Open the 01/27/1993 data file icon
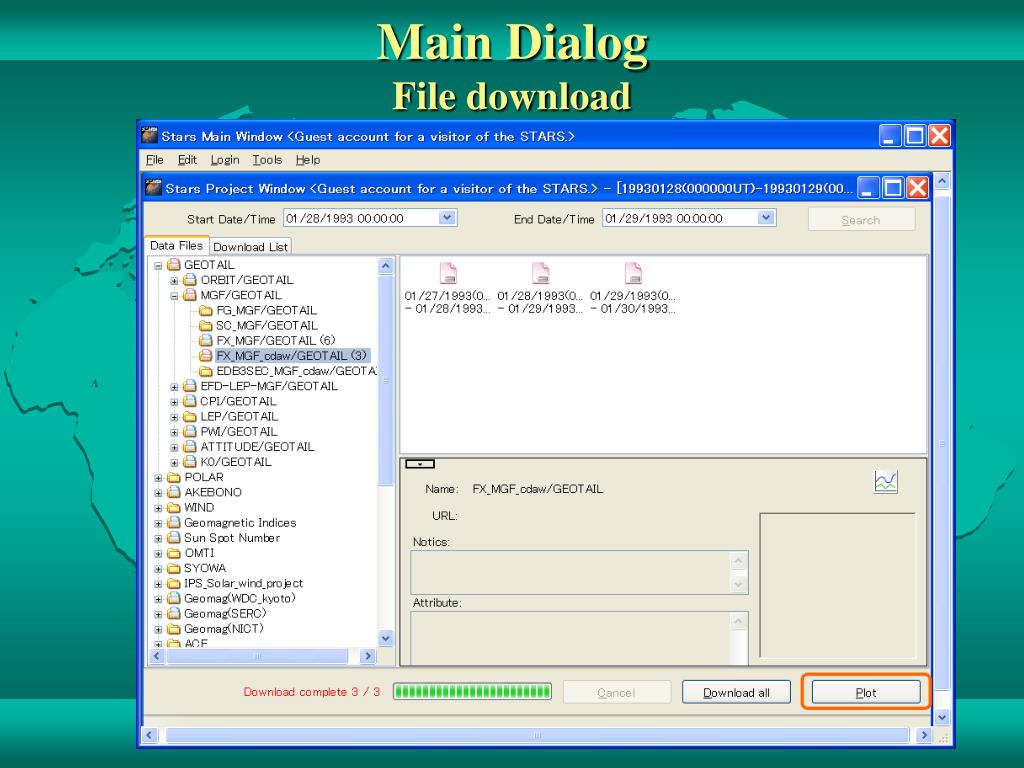This screenshot has width=1024, height=768. pos(448,273)
